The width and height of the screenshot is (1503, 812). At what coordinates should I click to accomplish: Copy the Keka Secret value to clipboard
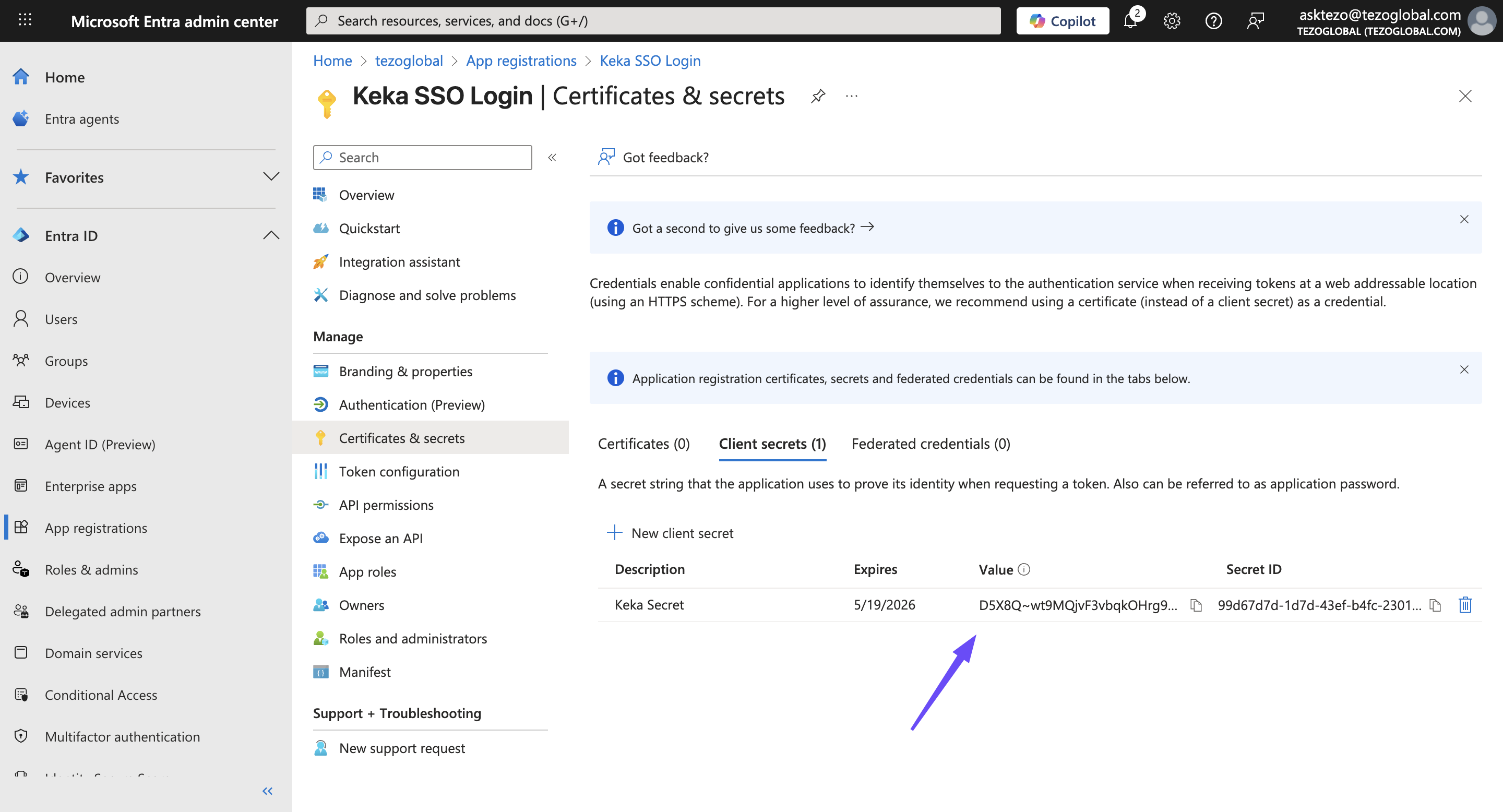1196,605
